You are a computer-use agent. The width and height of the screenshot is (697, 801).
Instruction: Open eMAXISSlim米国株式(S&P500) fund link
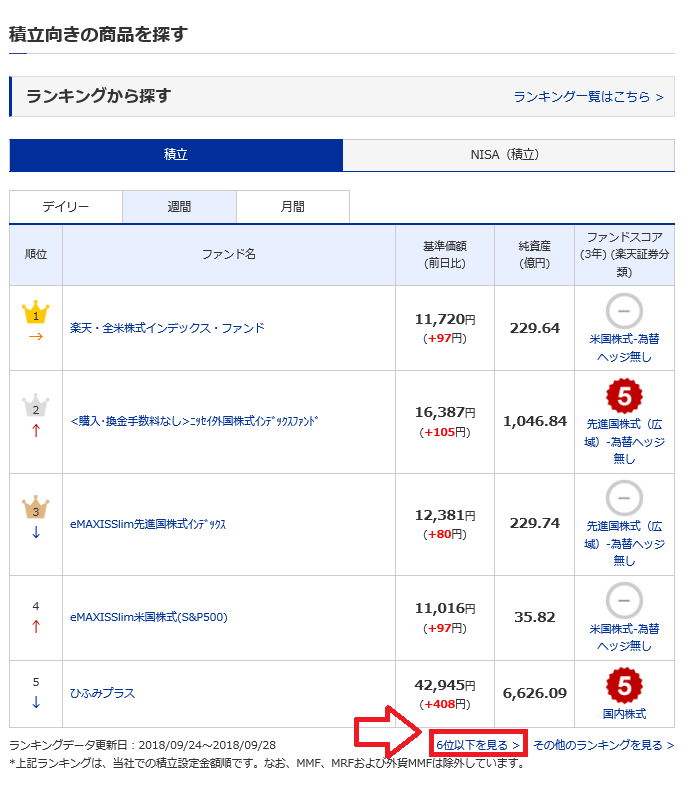[x=149, y=617]
